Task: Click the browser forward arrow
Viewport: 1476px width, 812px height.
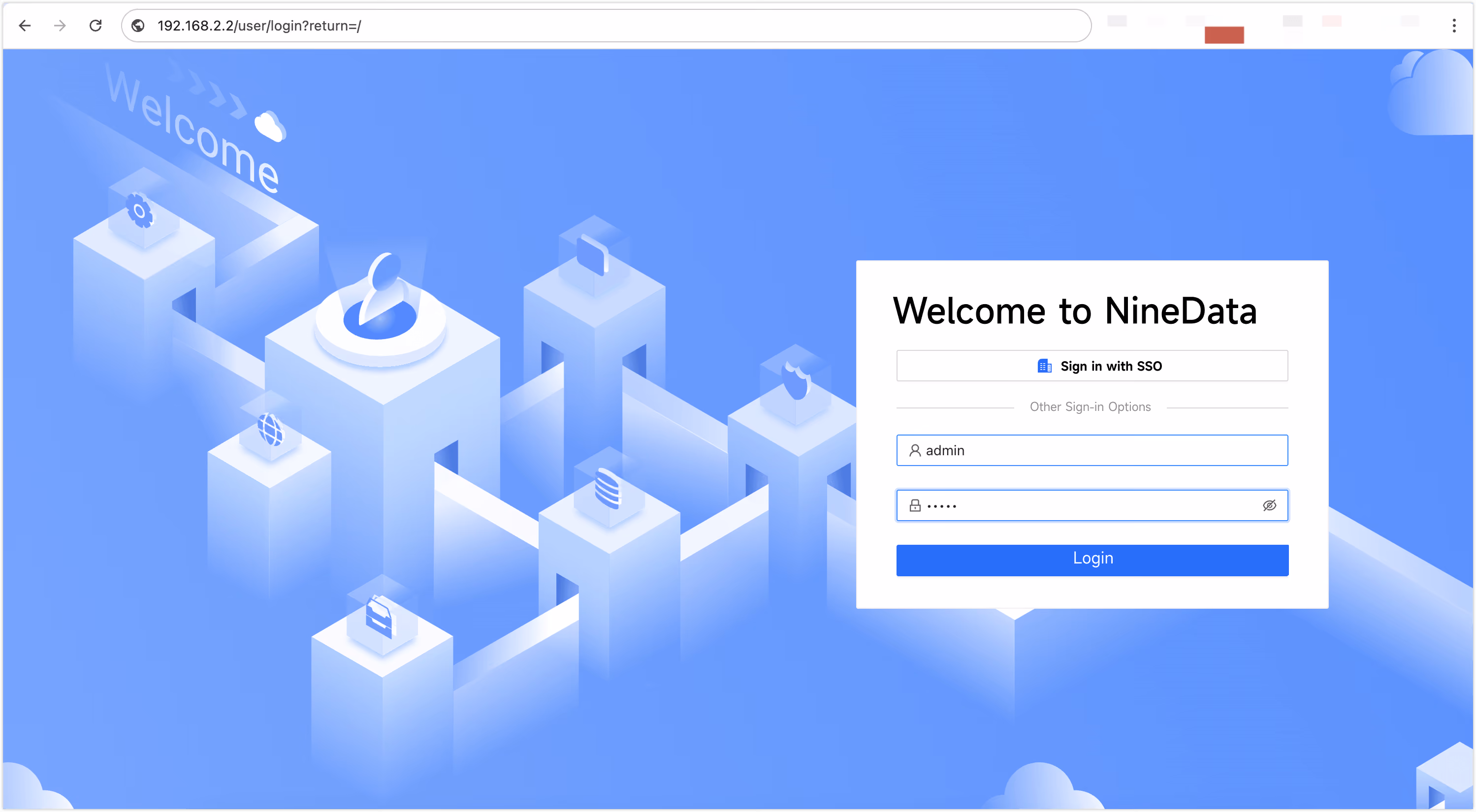Action: coord(60,26)
